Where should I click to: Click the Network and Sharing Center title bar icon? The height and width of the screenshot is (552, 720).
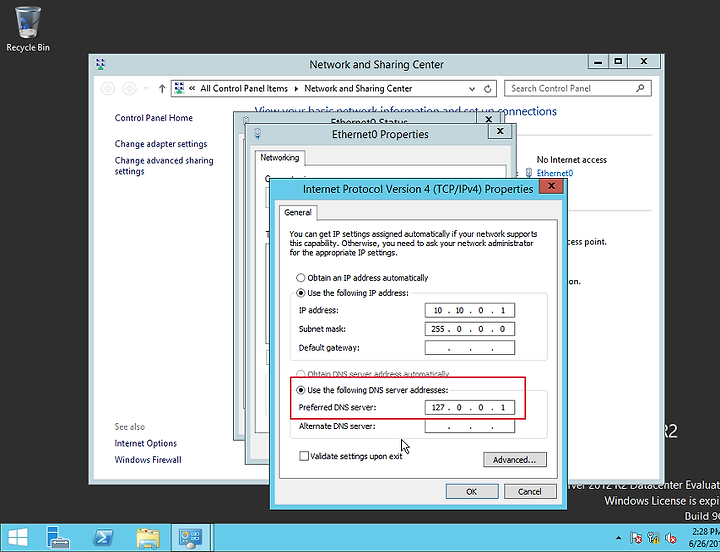coord(101,64)
